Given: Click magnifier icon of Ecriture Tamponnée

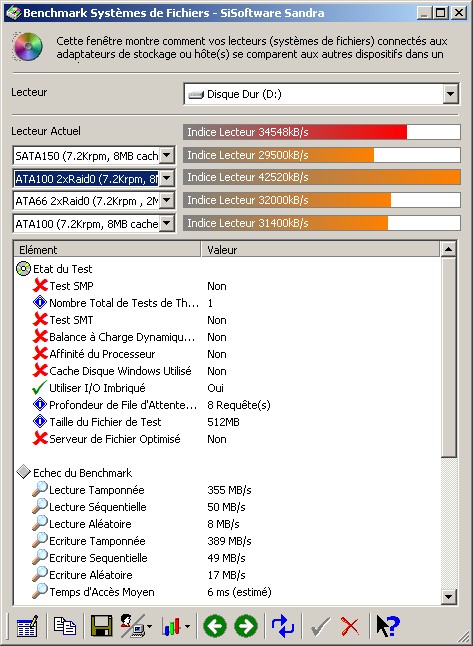Looking at the screenshot, I should (x=40, y=541).
